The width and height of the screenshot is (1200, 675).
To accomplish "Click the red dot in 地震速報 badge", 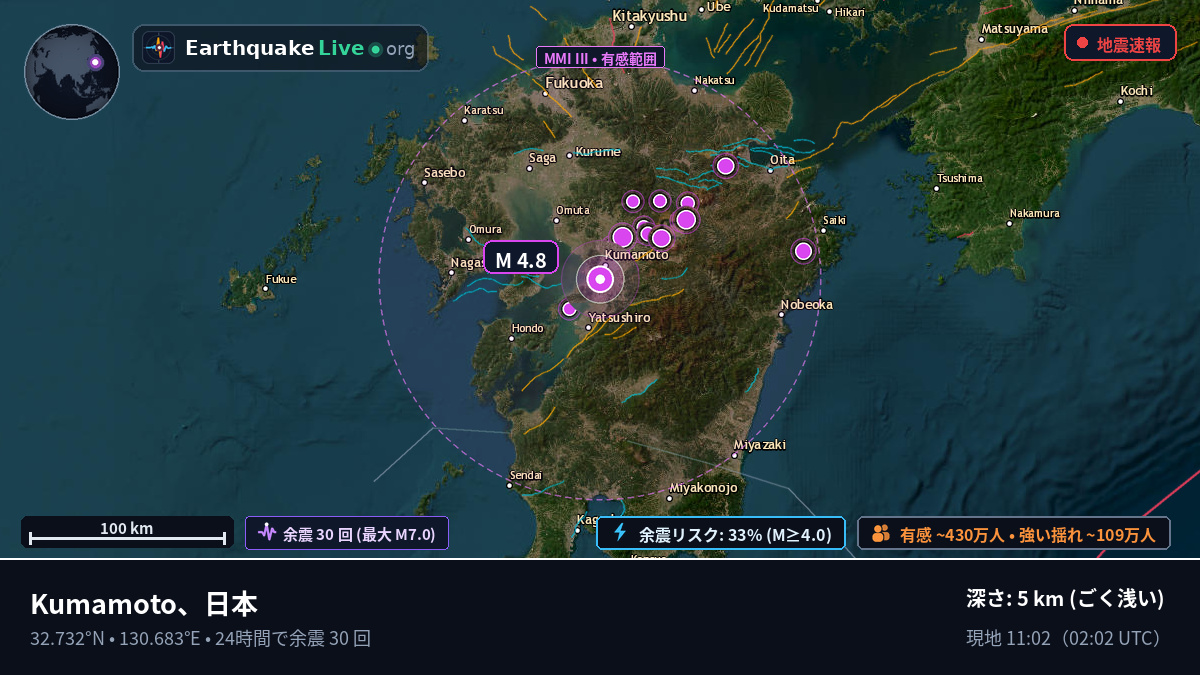I will pos(1082,43).
